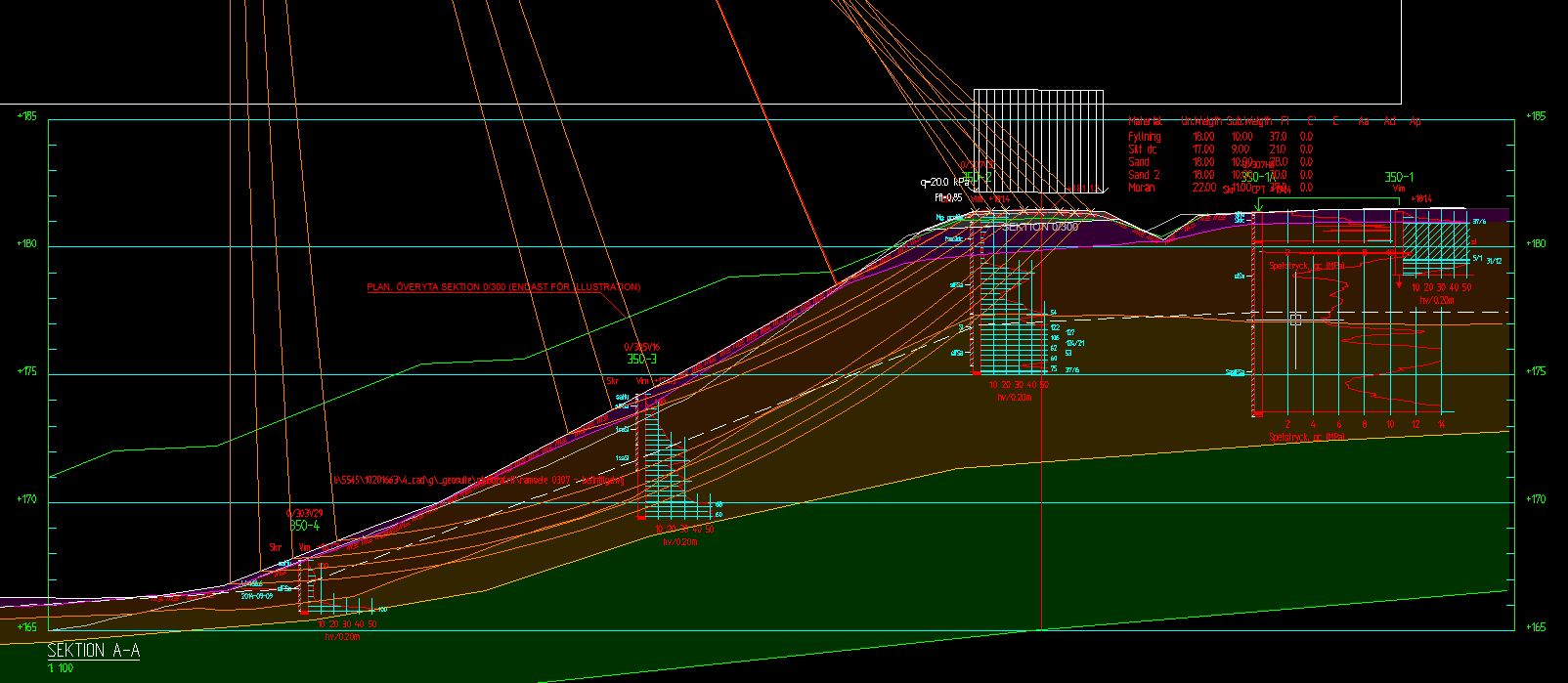
Task: Click the crosshair cursor pickbox
Action: click(x=1296, y=320)
